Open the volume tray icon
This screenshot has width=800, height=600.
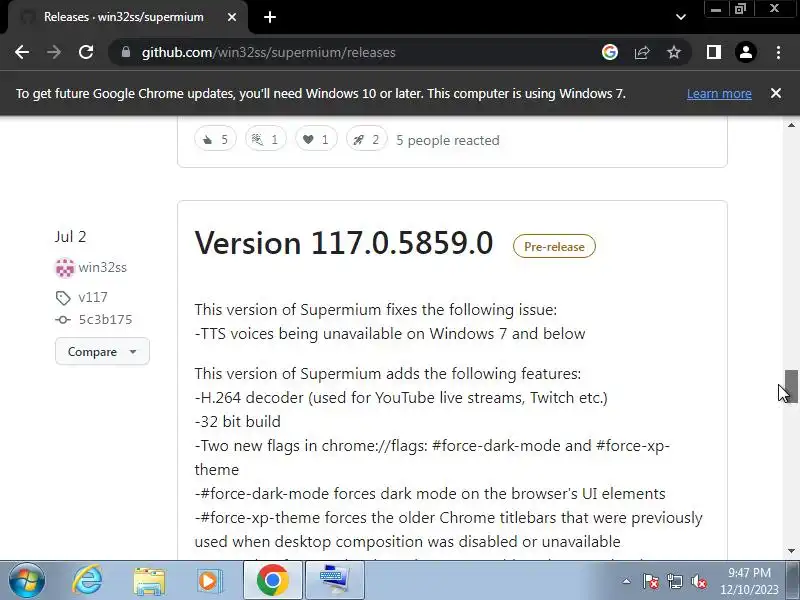point(698,581)
